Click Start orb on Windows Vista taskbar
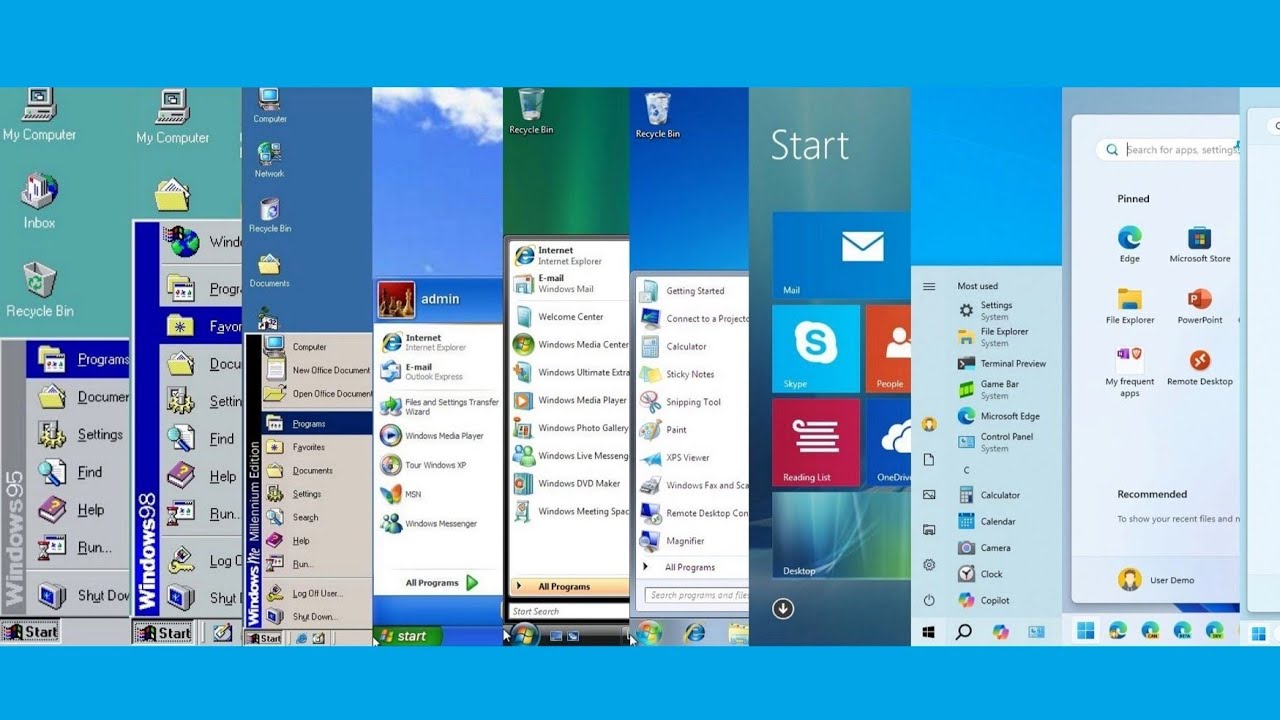Screen dimensions: 1280x720 coord(525,633)
